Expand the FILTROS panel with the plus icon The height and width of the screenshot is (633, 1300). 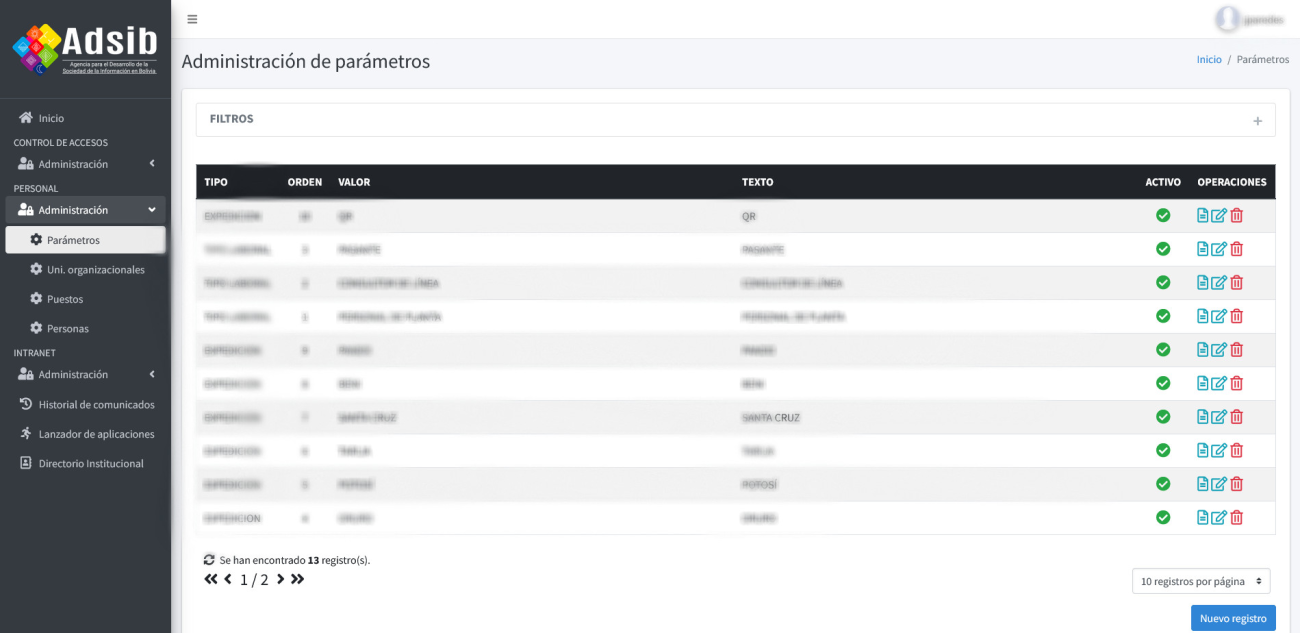1257,121
